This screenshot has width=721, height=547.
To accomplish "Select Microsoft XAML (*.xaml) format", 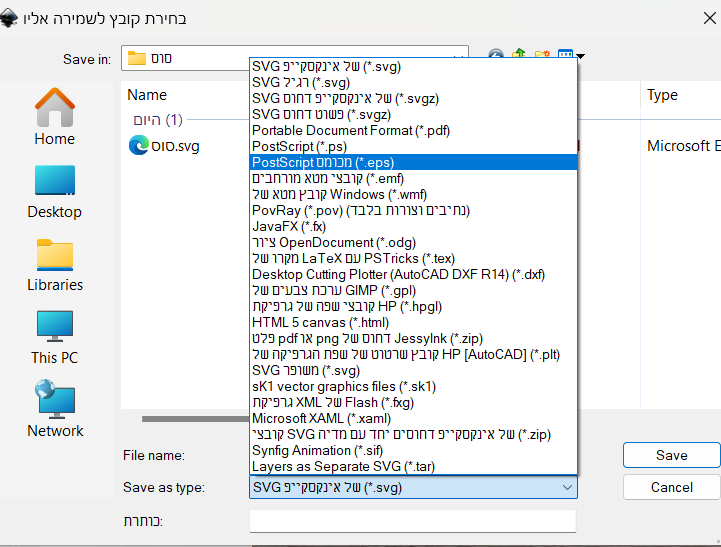I will (413, 418).
